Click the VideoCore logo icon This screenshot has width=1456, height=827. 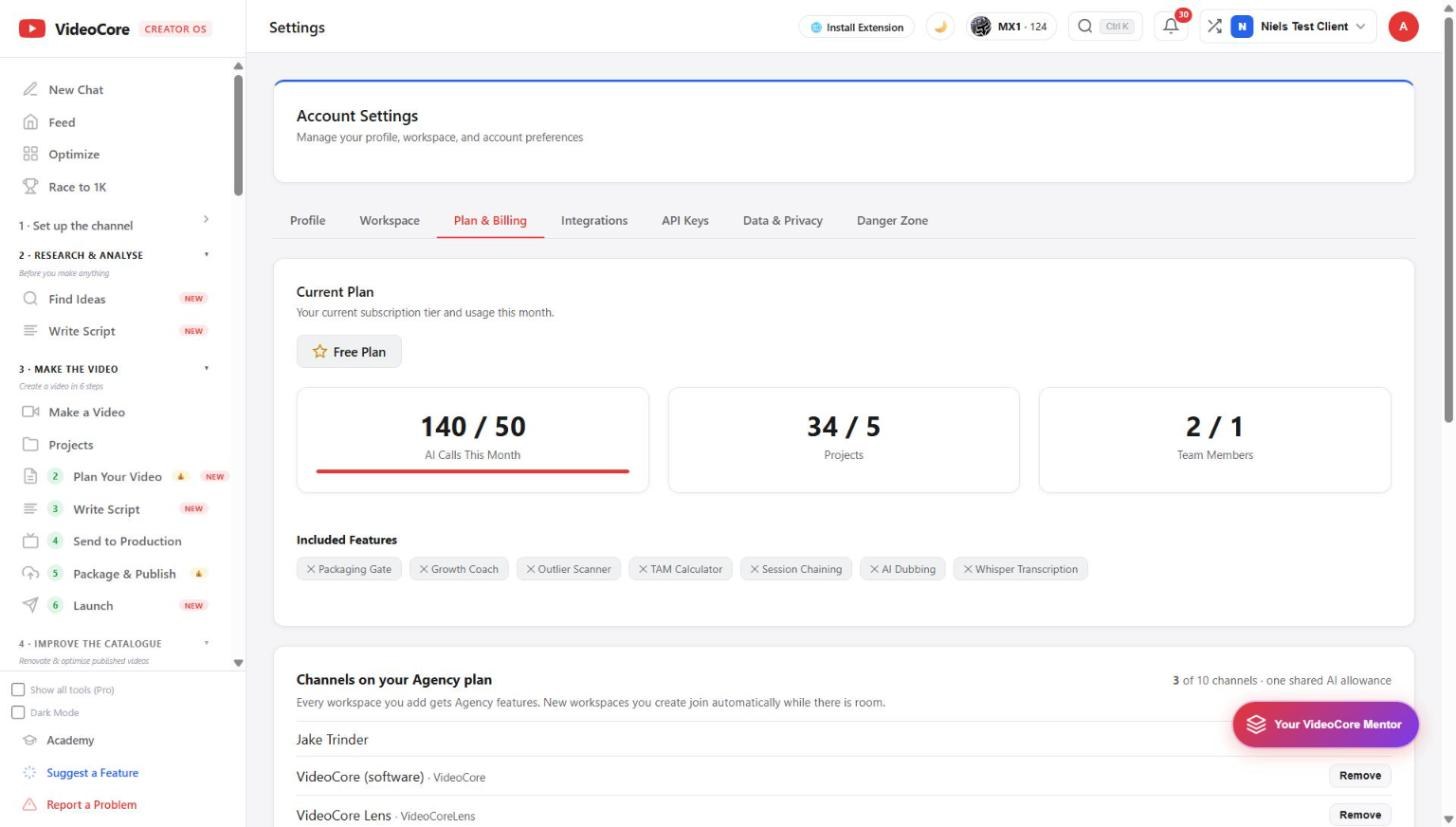coord(32,28)
